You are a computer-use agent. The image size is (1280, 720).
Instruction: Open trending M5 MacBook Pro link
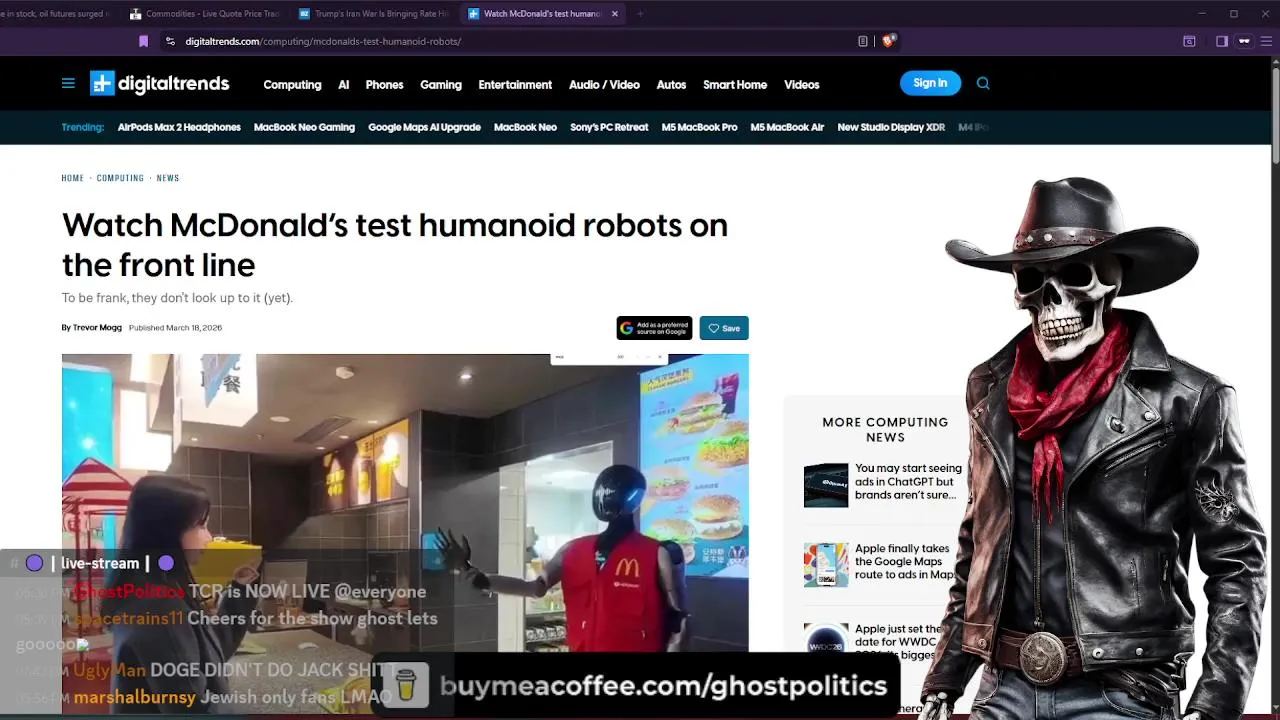pyautogui.click(x=699, y=127)
